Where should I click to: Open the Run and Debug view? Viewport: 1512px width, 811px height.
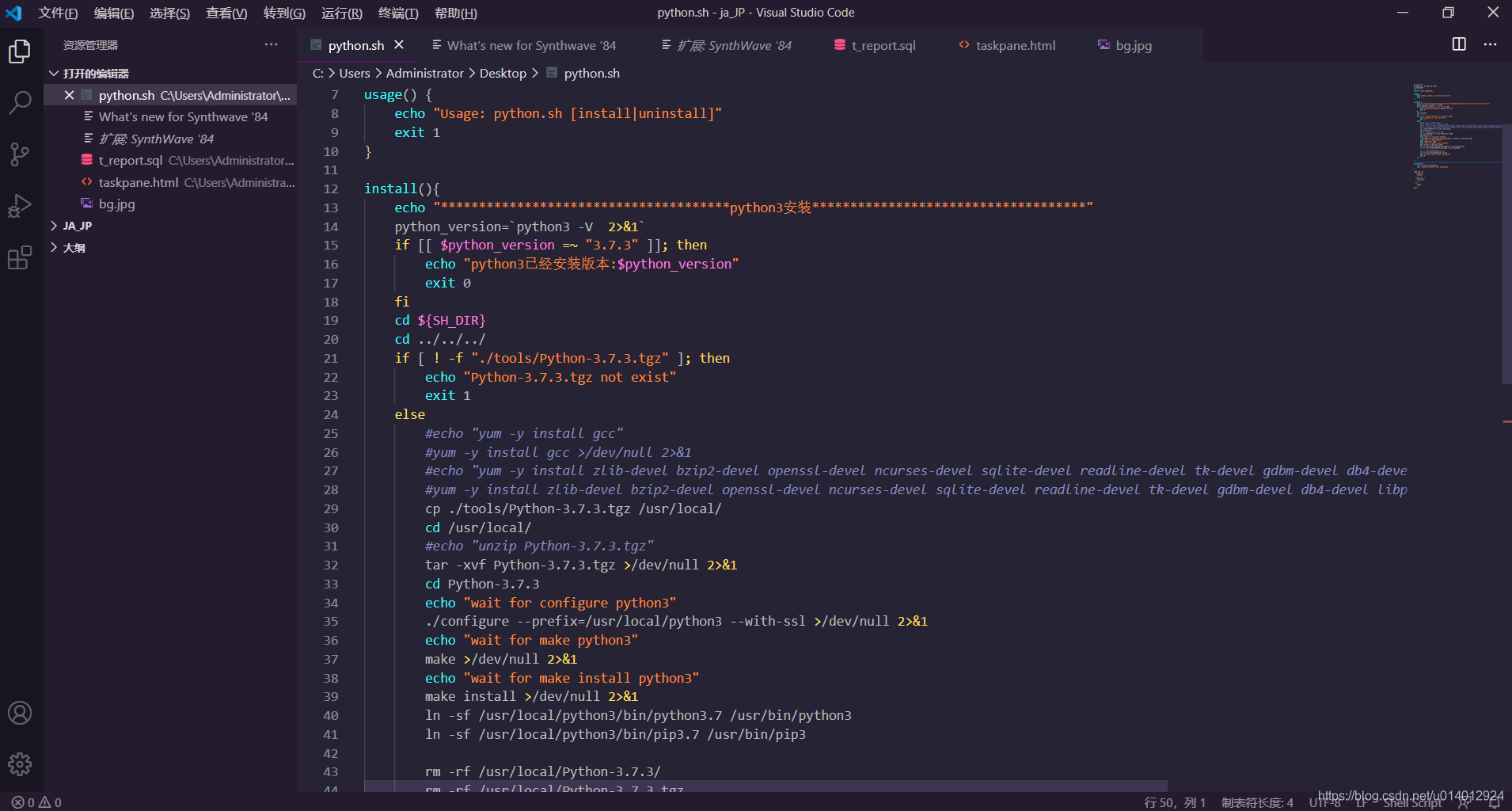[x=20, y=206]
